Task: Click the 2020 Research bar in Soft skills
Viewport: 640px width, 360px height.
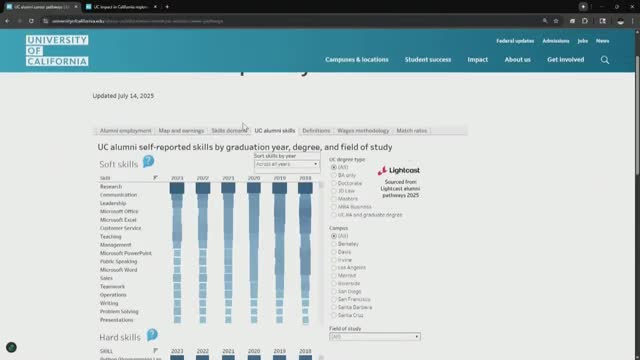Action: click(x=254, y=188)
